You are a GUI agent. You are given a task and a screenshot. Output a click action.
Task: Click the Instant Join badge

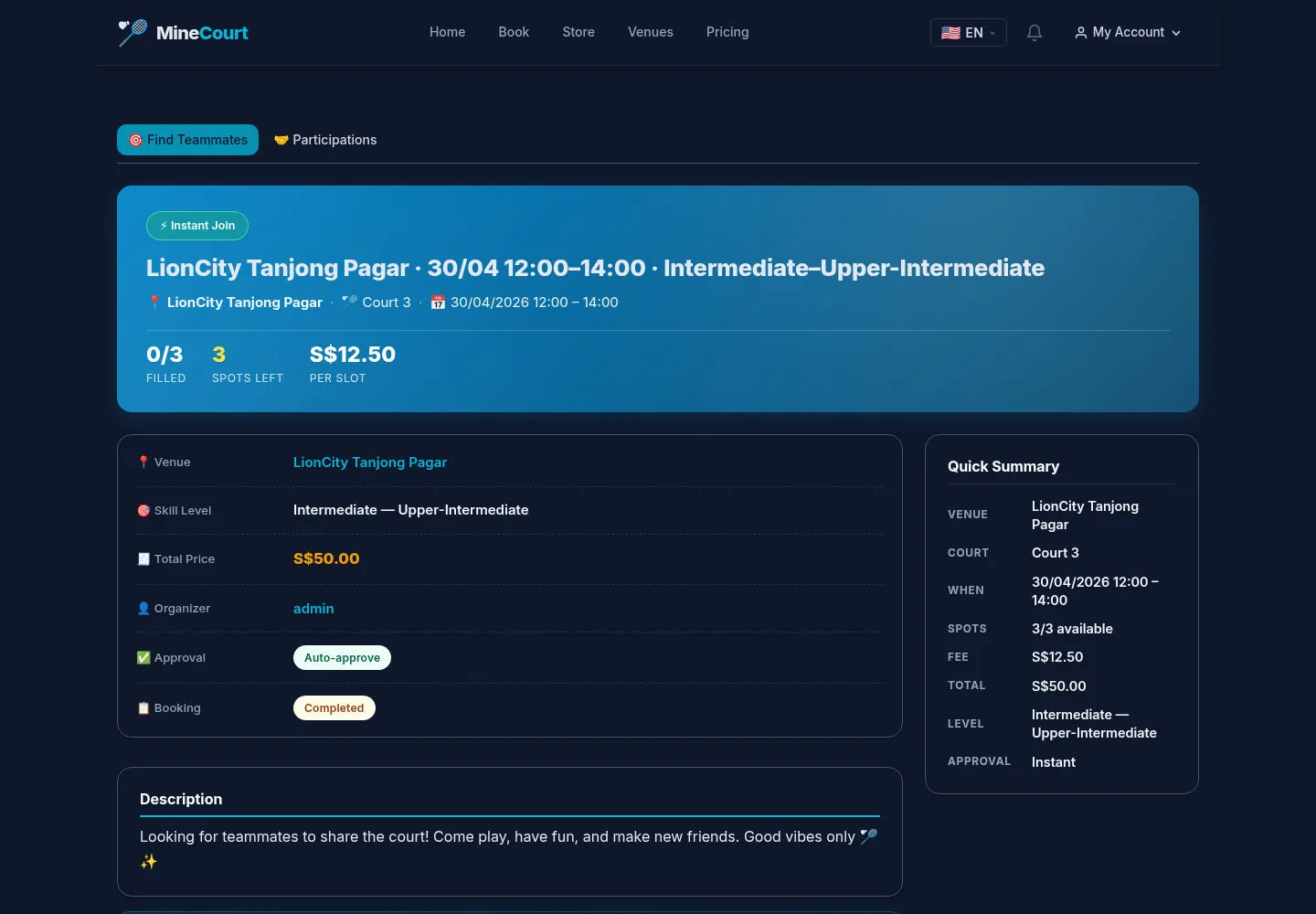(x=197, y=226)
